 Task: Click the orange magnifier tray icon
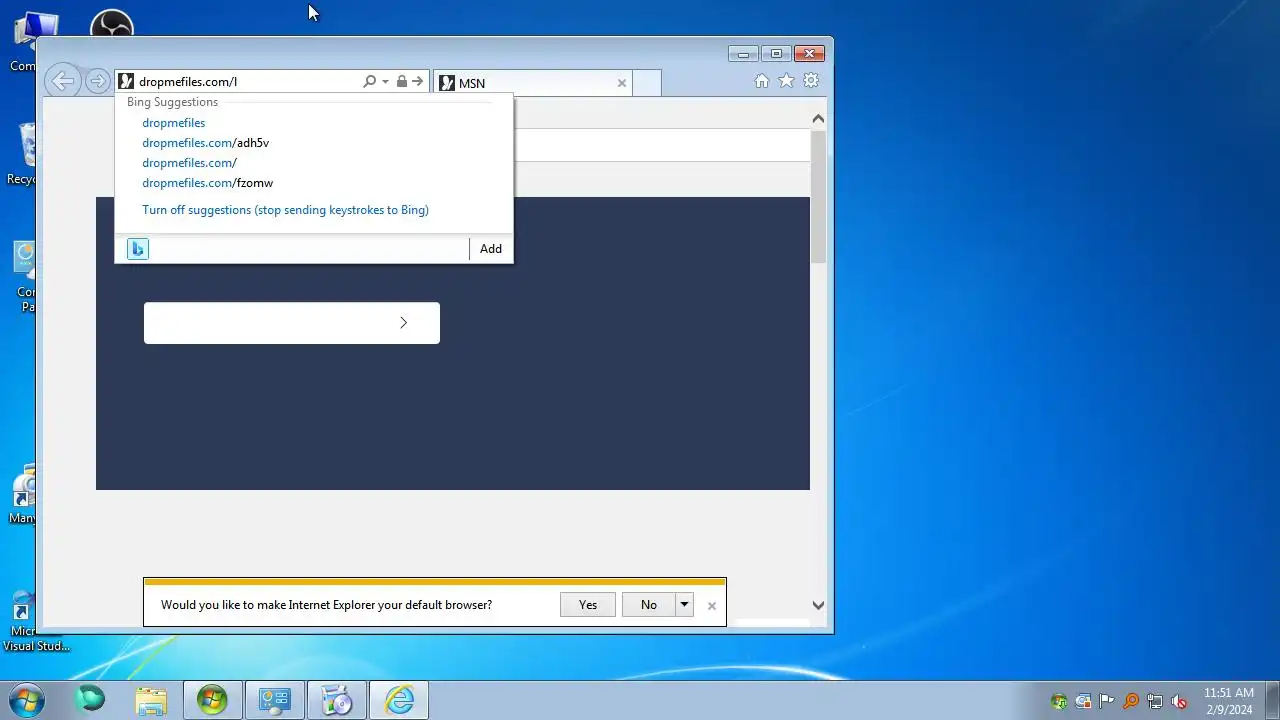point(1131,701)
